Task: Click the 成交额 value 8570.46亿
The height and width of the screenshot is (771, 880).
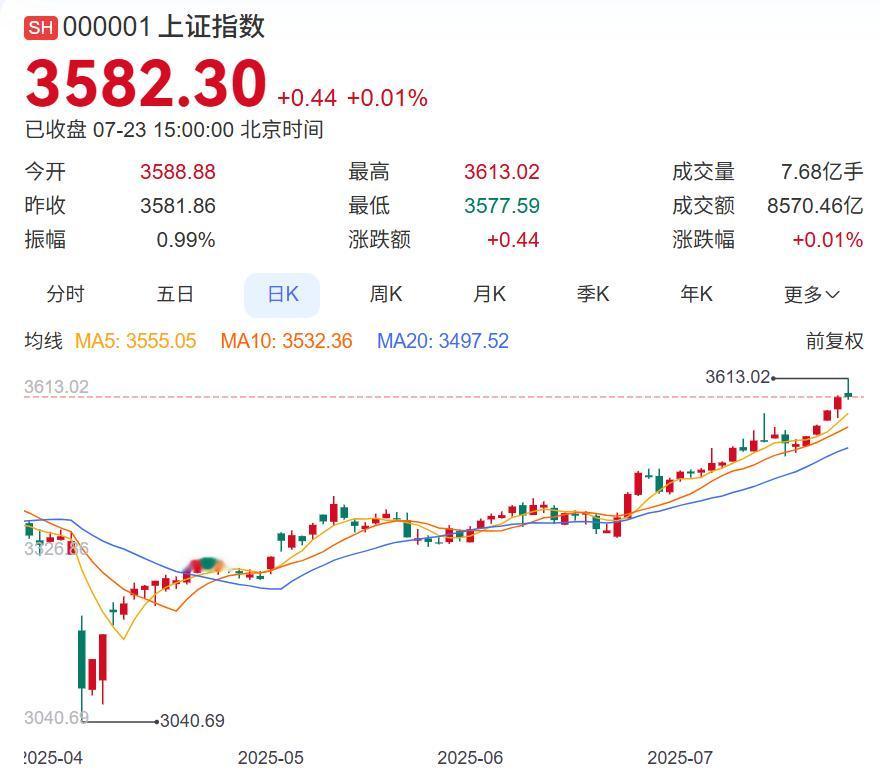Action: coord(815,205)
